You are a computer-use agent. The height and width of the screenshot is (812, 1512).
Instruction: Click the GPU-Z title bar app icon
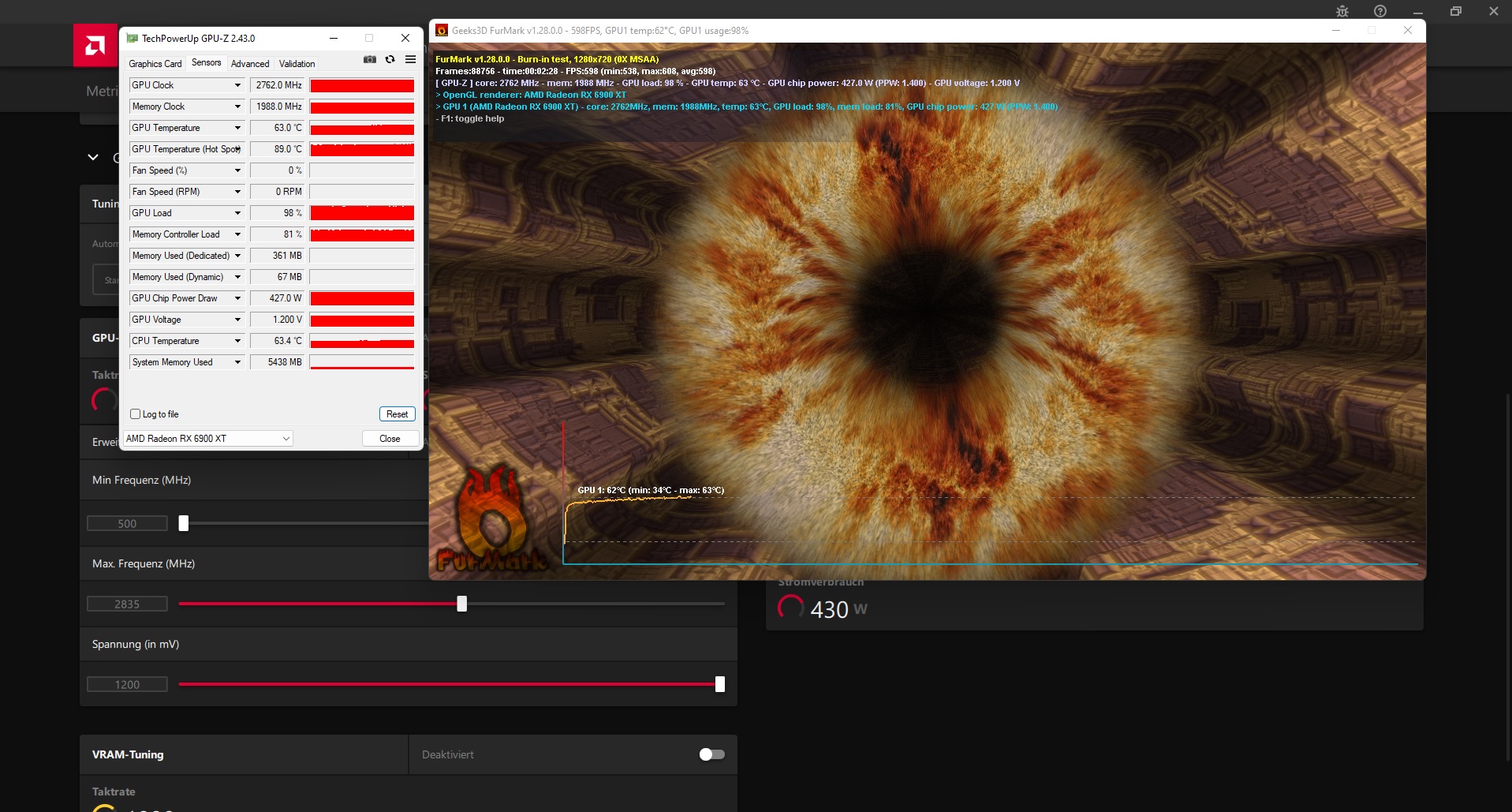click(132, 38)
